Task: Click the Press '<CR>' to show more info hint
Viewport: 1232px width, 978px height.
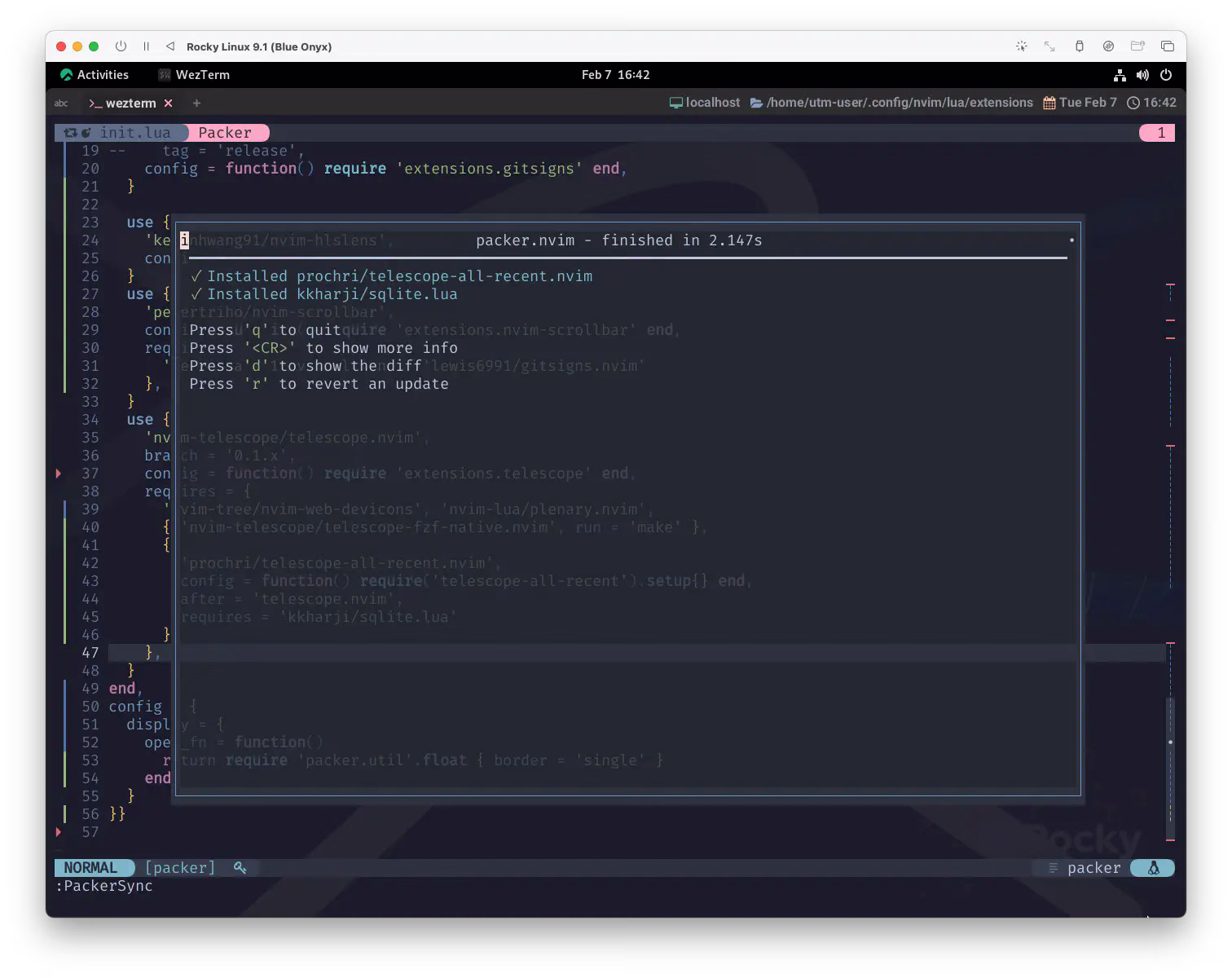Action: [x=323, y=348]
